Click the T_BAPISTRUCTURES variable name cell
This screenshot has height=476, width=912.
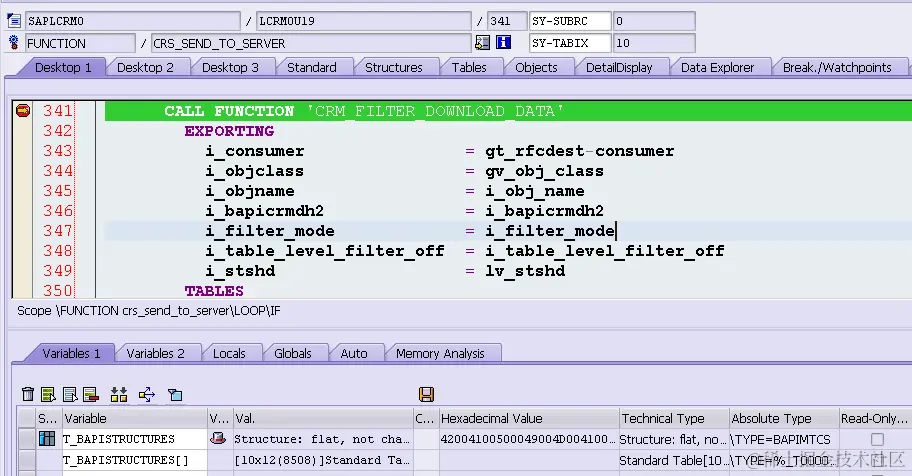tap(134, 439)
